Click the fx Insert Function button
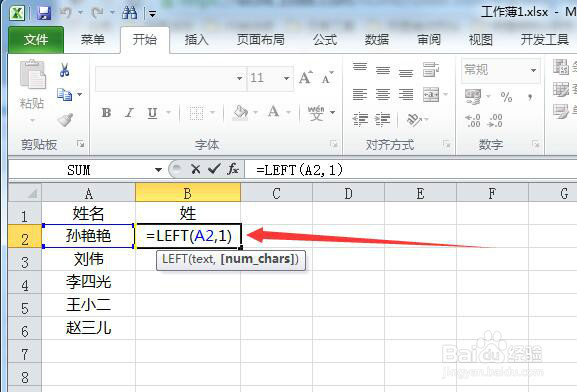The width and height of the screenshot is (577, 392). (233, 169)
